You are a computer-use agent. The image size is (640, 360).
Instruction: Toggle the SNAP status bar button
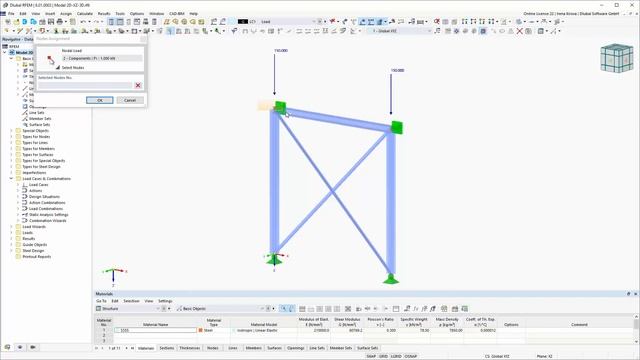(x=371, y=356)
